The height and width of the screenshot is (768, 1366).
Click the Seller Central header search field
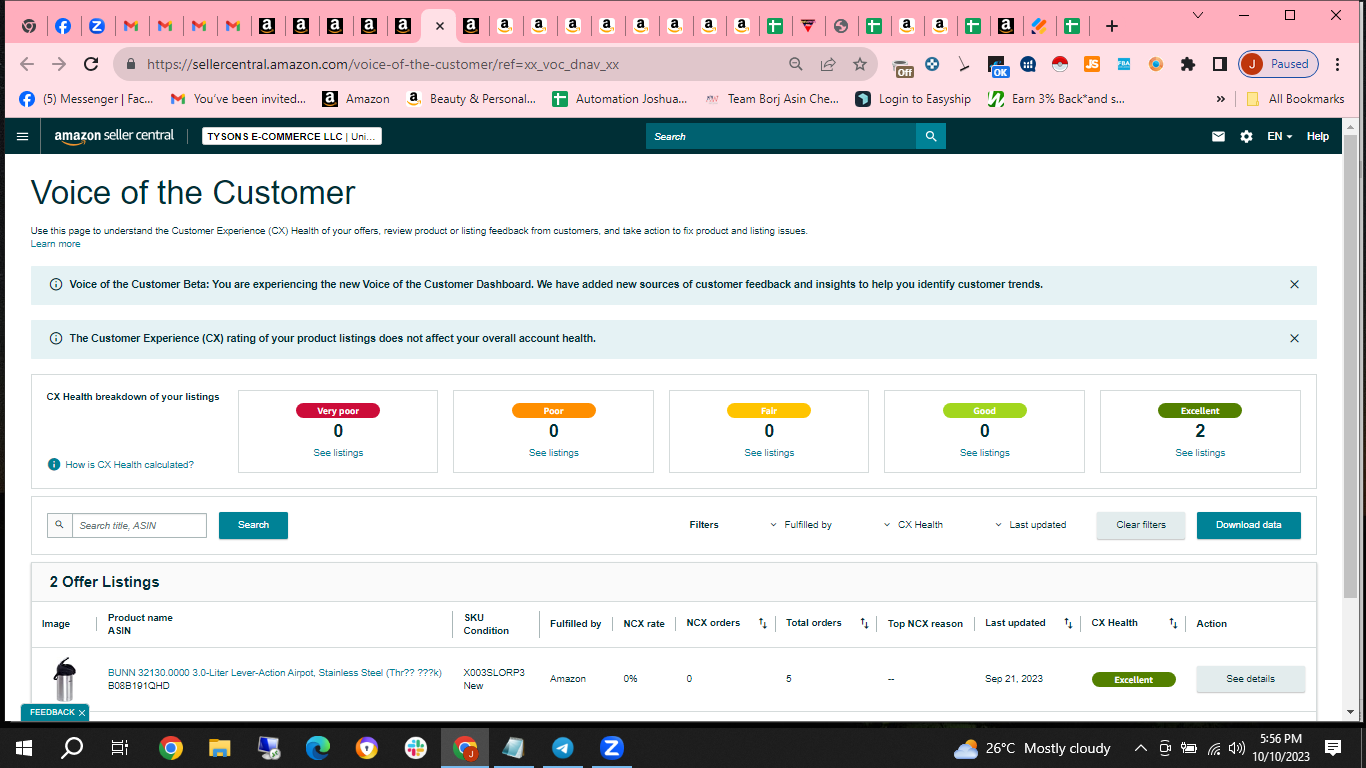pyautogui.click(x=781, y=136)
